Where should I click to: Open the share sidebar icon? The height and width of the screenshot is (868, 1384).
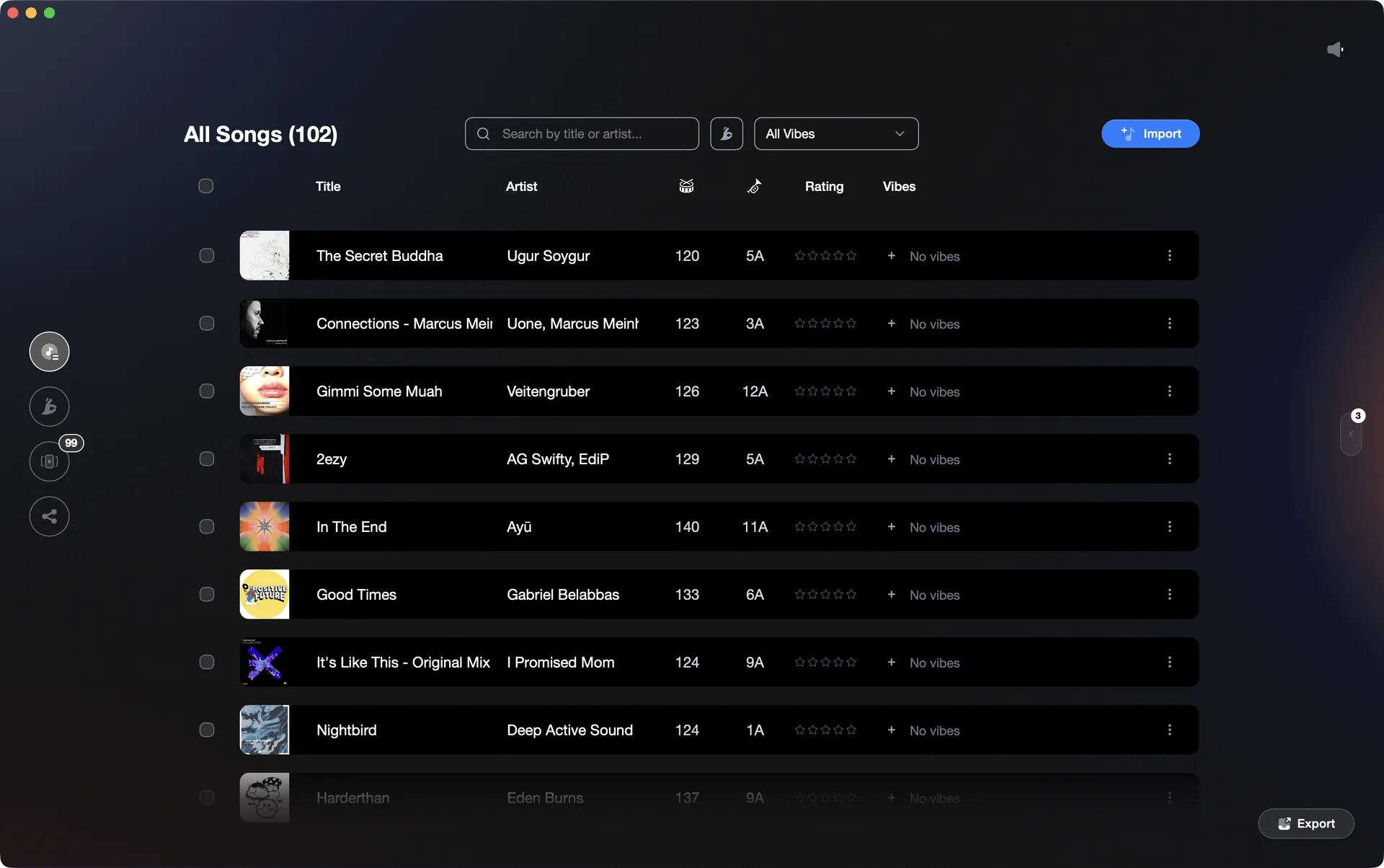pos(49,516)
